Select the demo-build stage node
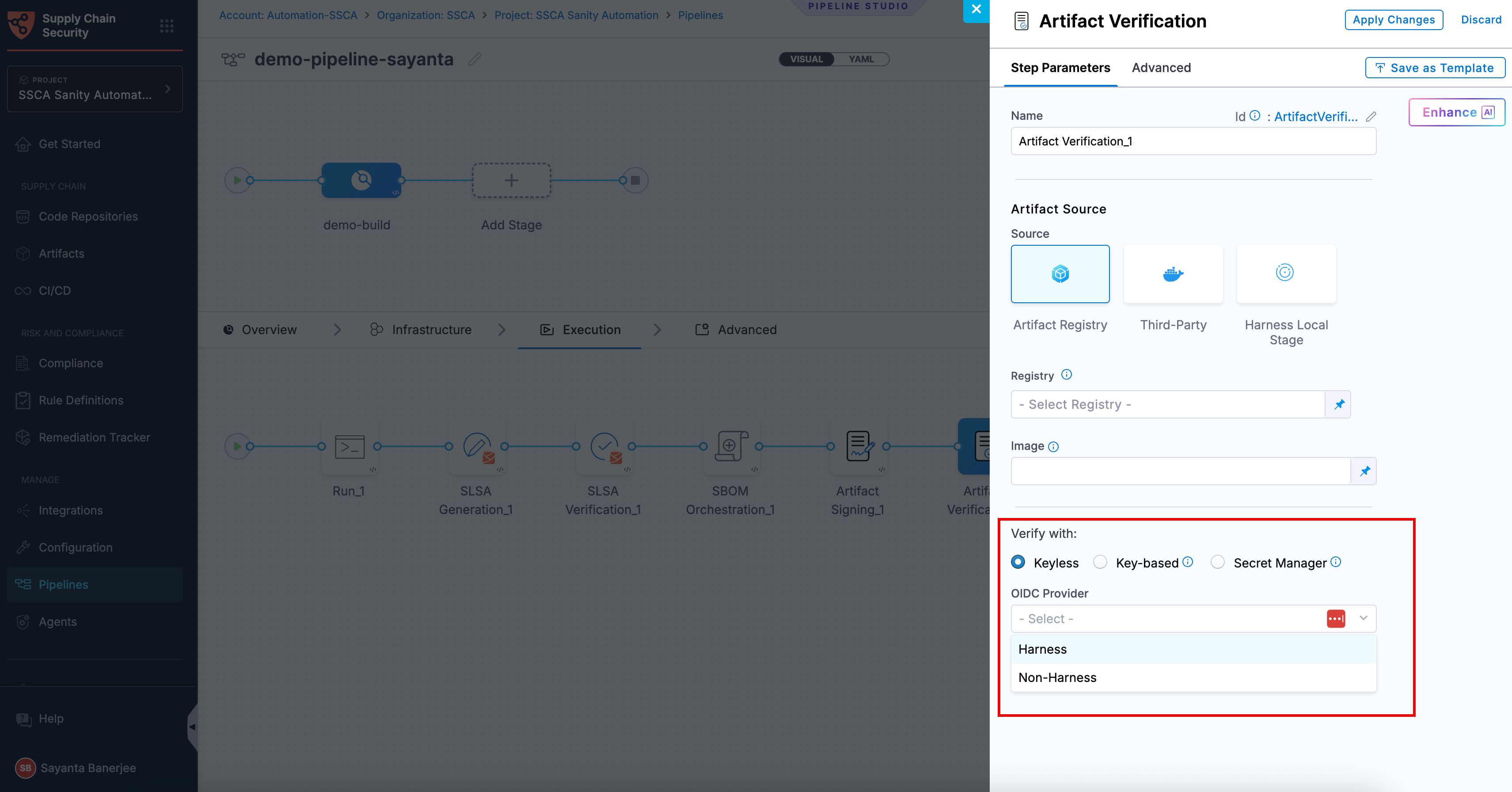Image resolution: width=1512 pixels, height=792 pixels. [361, 180]
